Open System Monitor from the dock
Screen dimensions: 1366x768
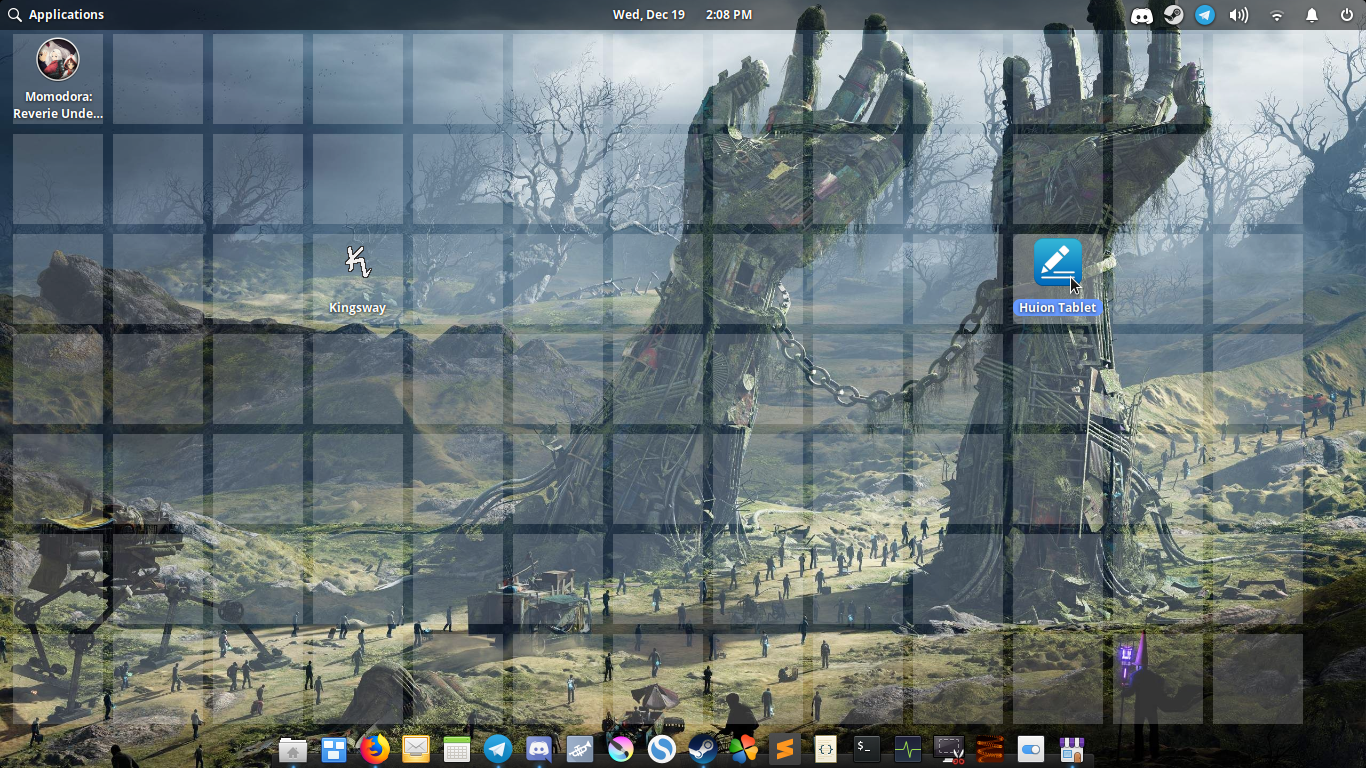(908, 749)
